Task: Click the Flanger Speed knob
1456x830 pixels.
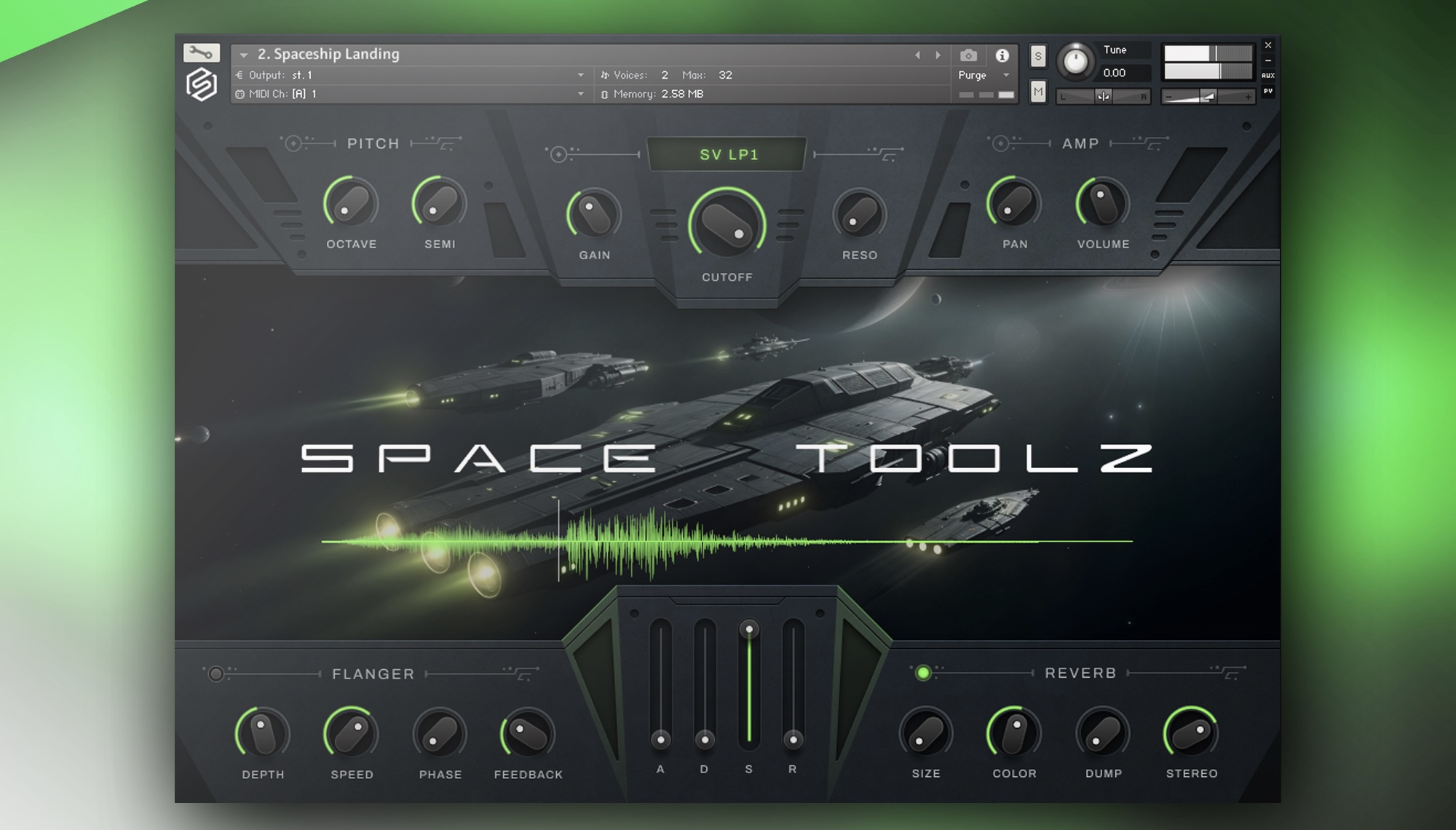Action: [x=351, y=734]
